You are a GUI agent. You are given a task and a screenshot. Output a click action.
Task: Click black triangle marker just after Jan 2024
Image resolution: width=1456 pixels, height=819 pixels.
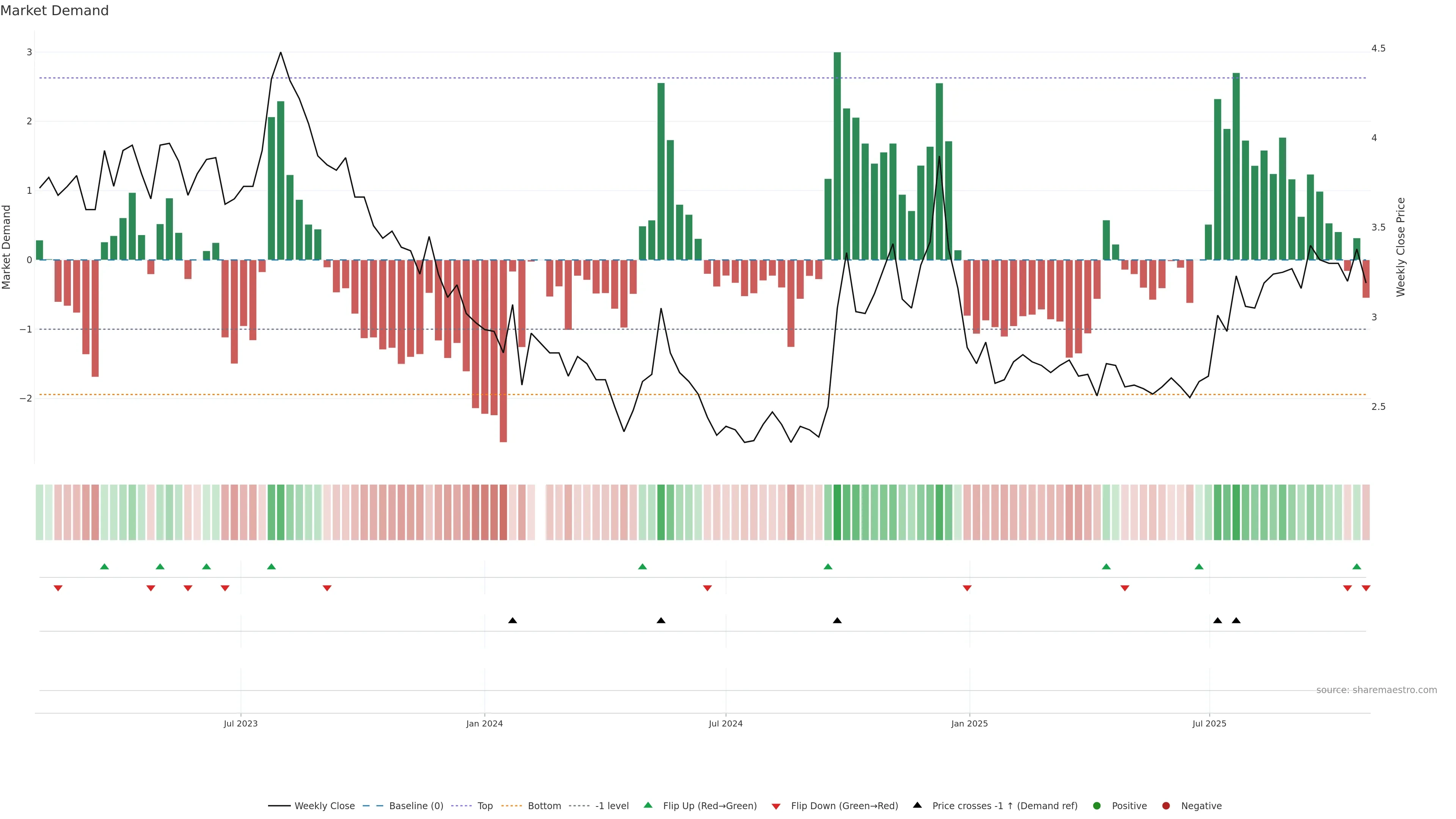tap(513, 621)
